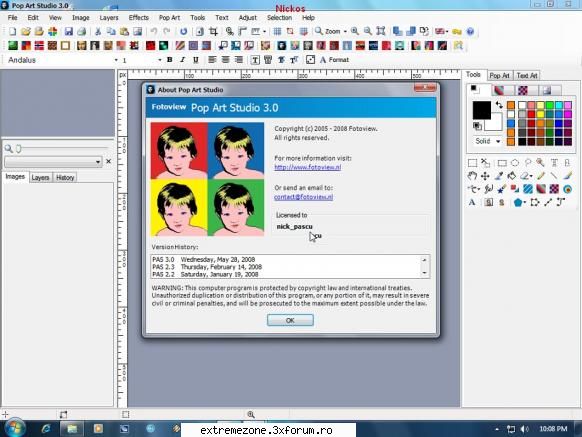Open the Solid fill style dropdown

click(498, 141)
